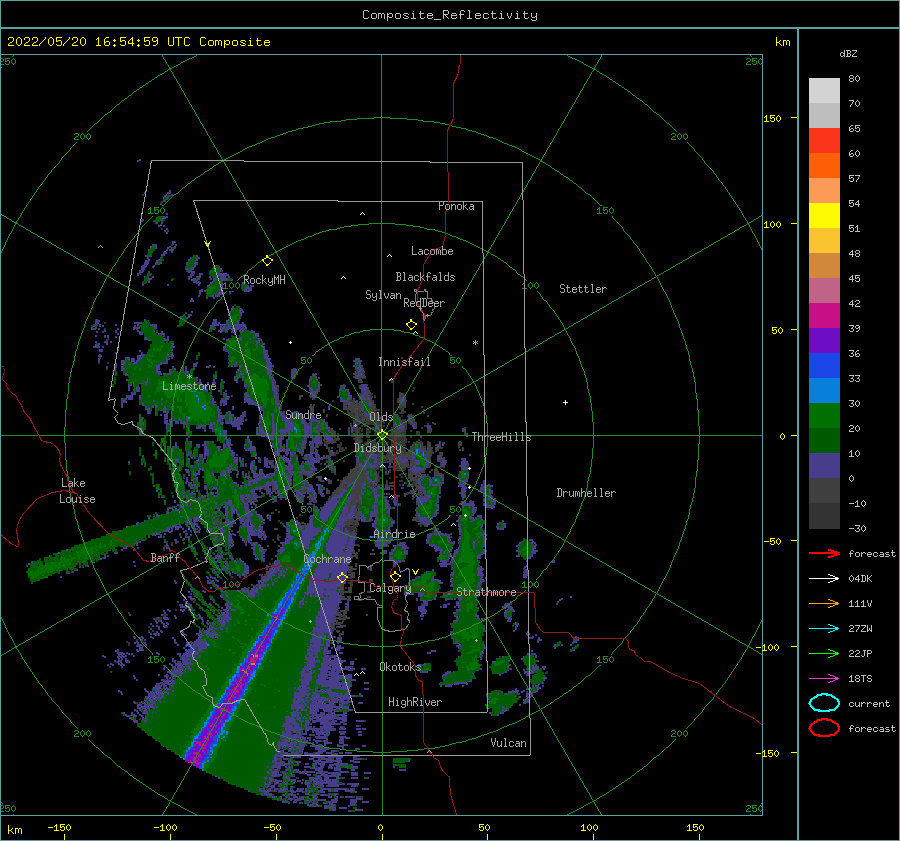Screen dimensions: 900x841
Task: Pick the red 60-65 dBZ color swatch
Action: tap(824, 141)
